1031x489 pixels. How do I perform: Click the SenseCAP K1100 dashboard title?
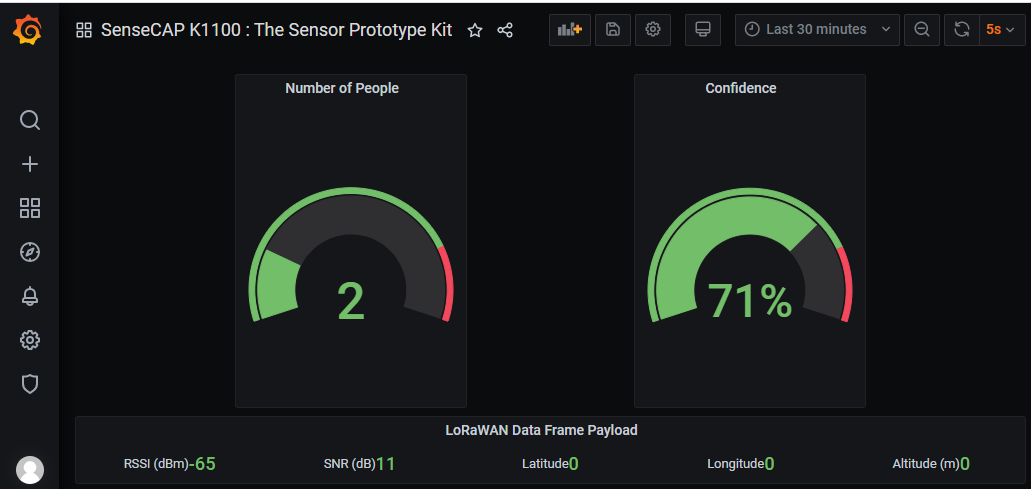276,30
